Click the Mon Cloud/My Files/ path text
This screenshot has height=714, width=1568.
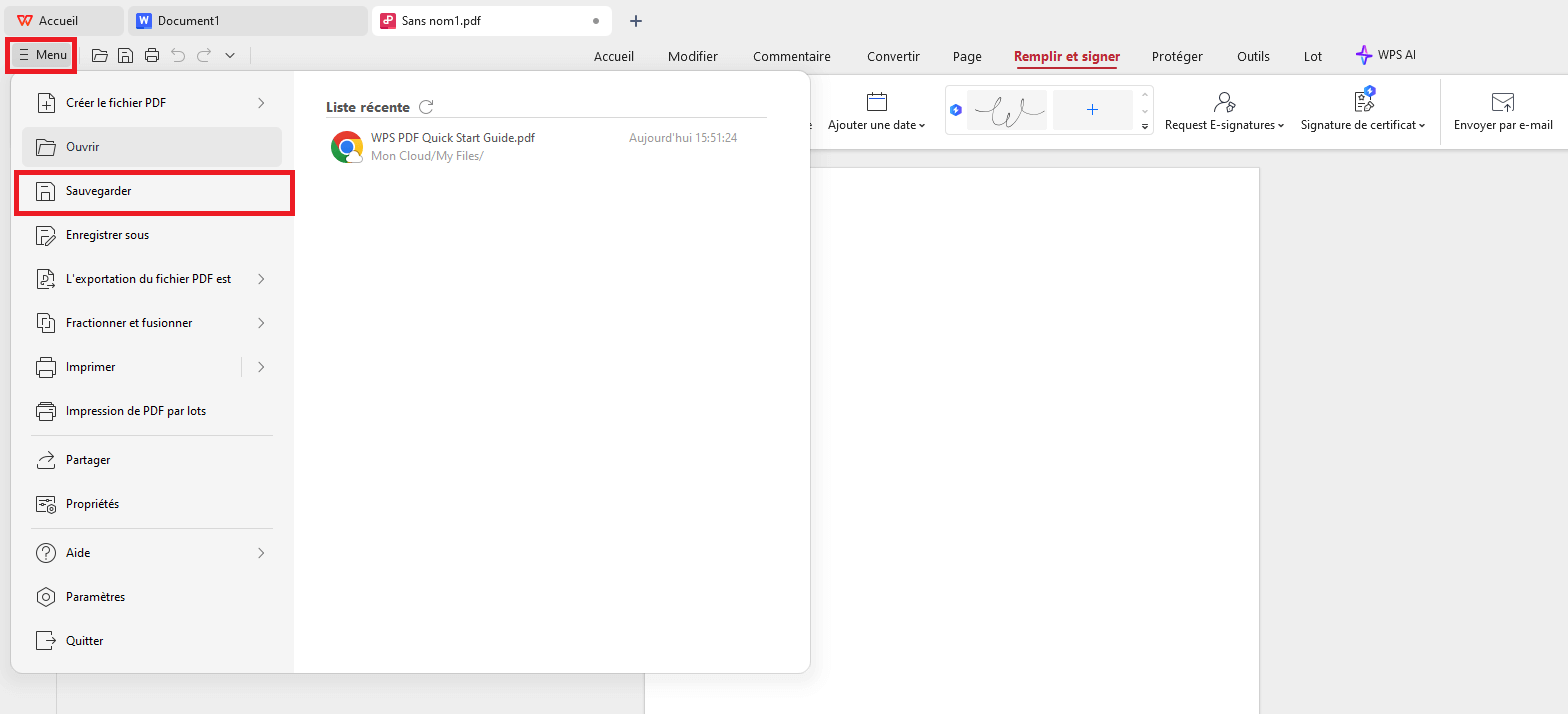click(427, 156)
